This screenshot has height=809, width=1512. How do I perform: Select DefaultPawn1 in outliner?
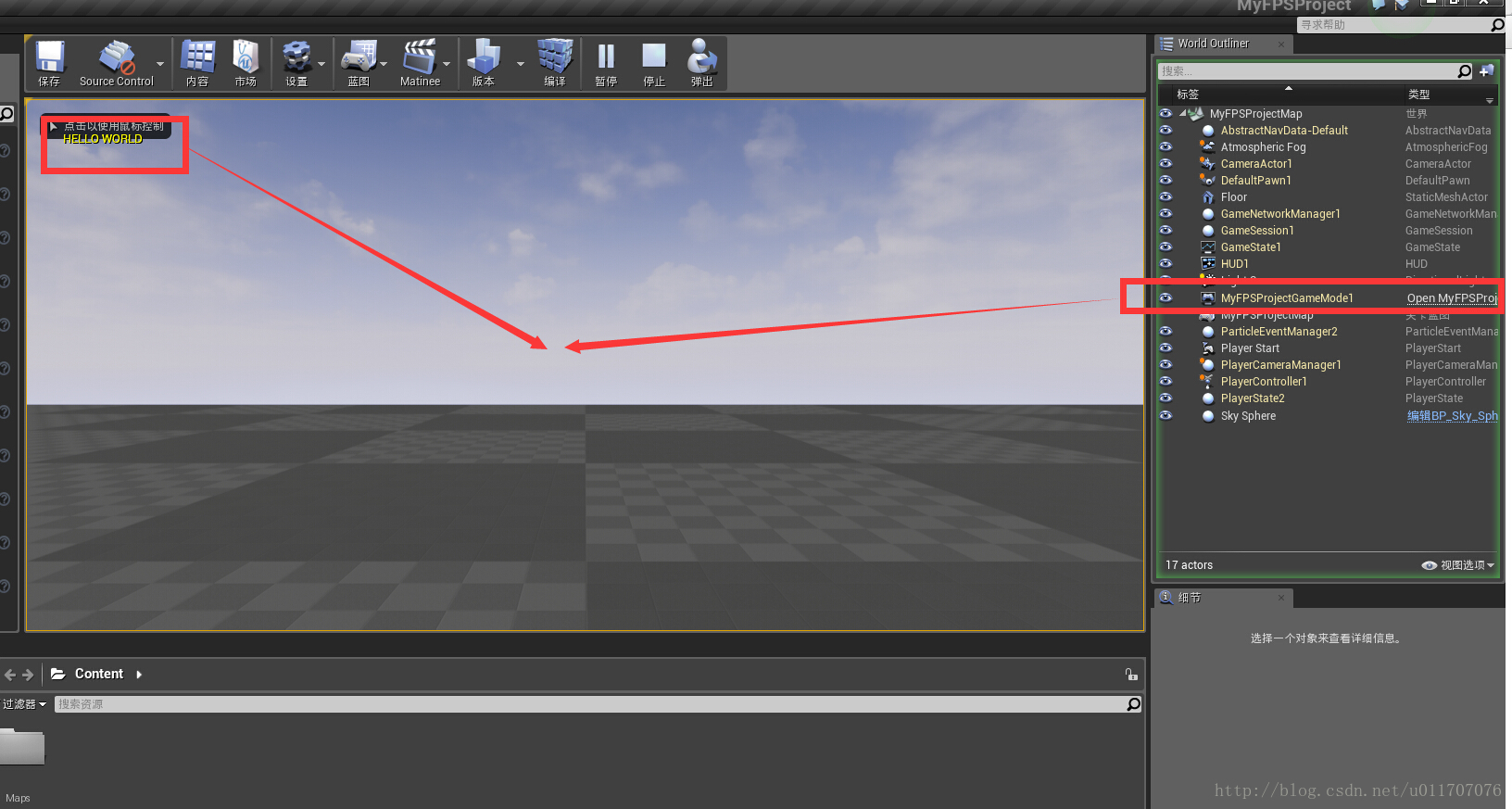[1255, 181]
